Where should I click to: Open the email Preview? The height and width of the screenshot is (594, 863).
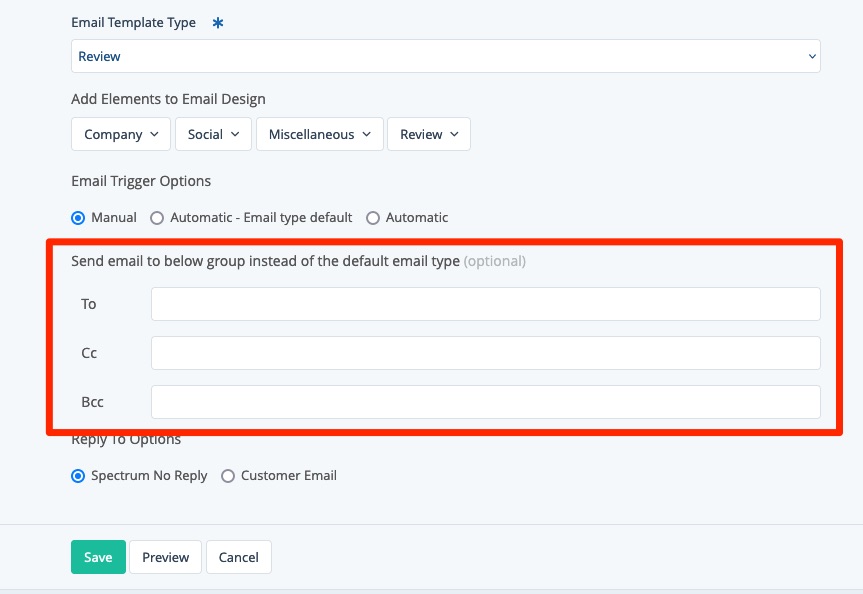click(166, 557)
